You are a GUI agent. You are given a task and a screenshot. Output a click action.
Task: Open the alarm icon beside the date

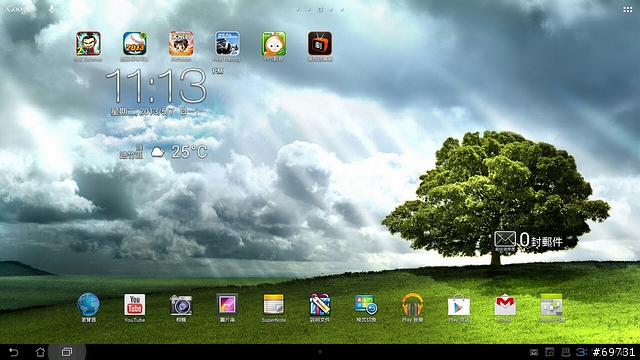tap(184, 111)
